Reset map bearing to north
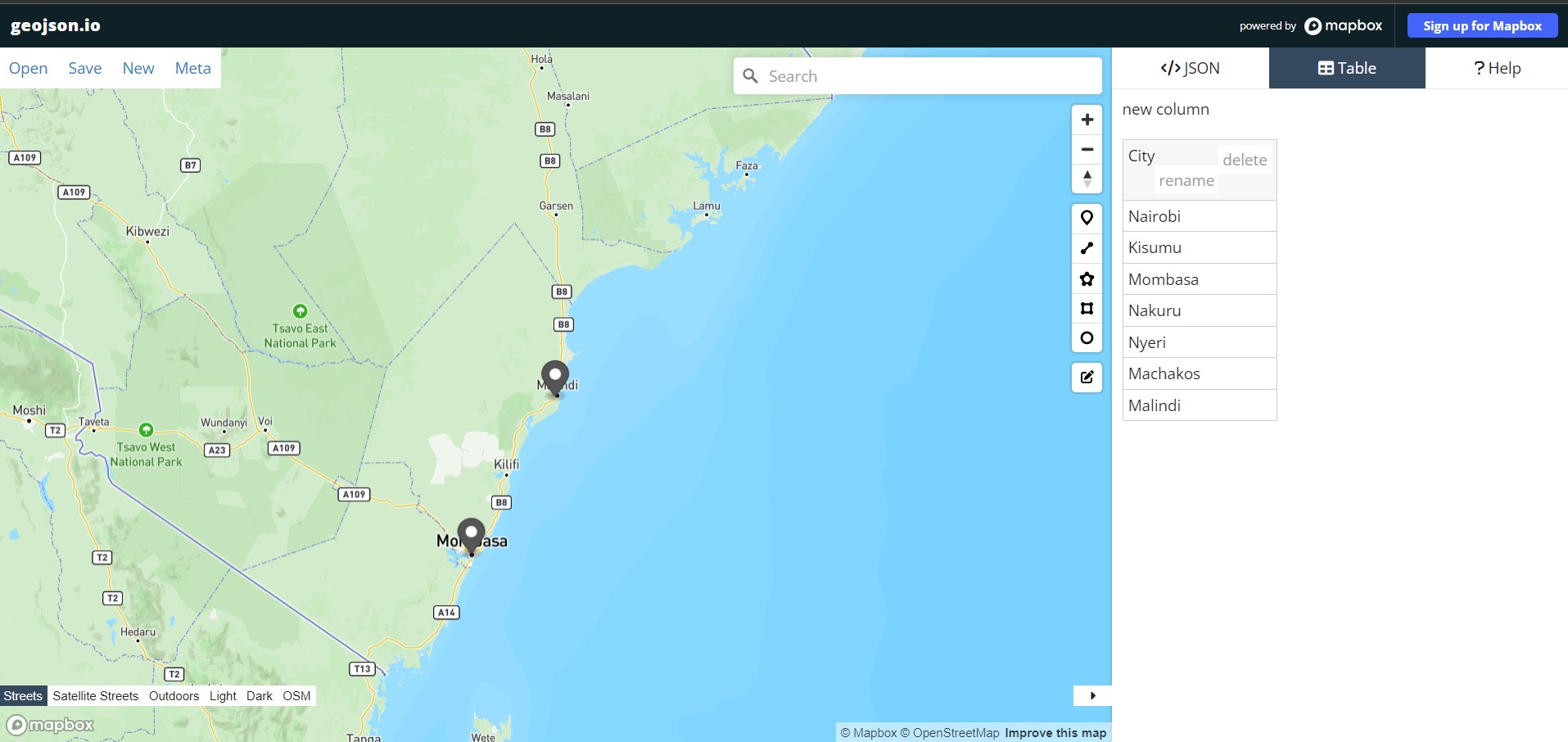1568x742 pixels. pyautogui.click(x=1087, y=179)
